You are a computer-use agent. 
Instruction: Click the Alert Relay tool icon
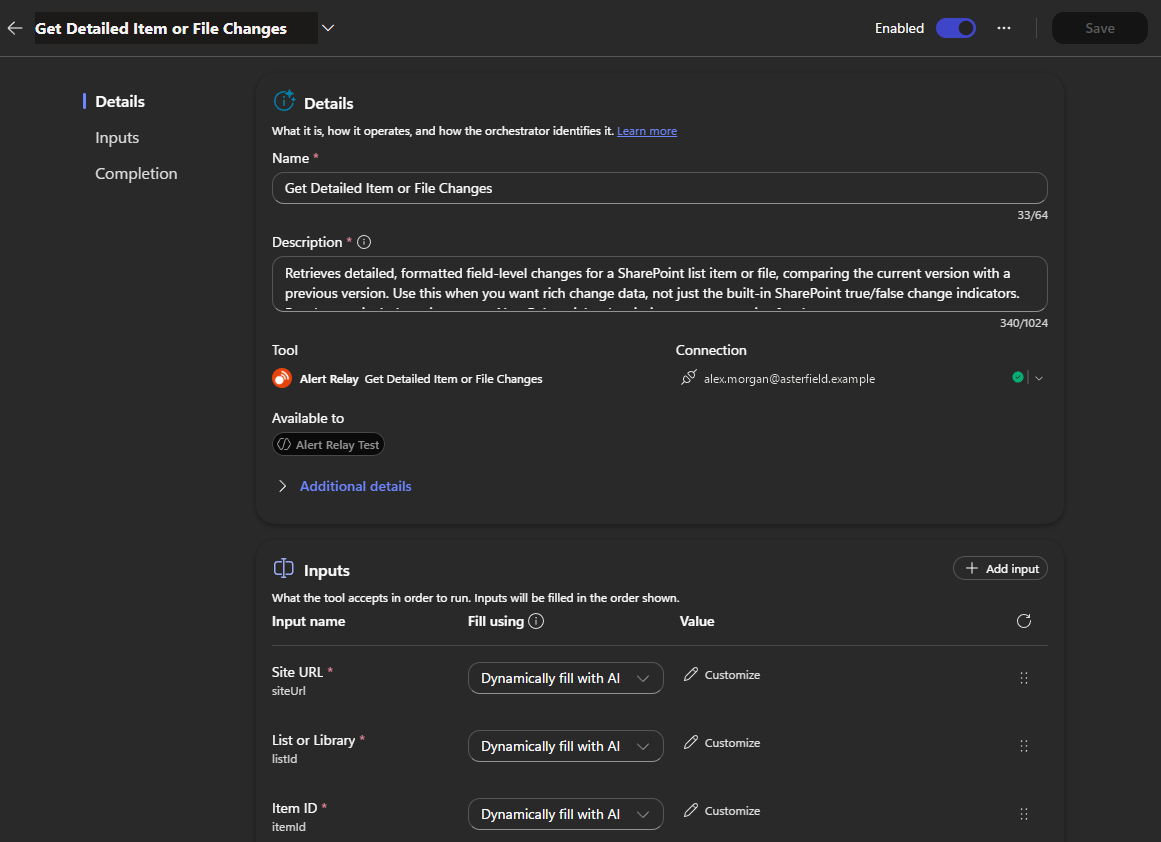click(x=281, y=378)
